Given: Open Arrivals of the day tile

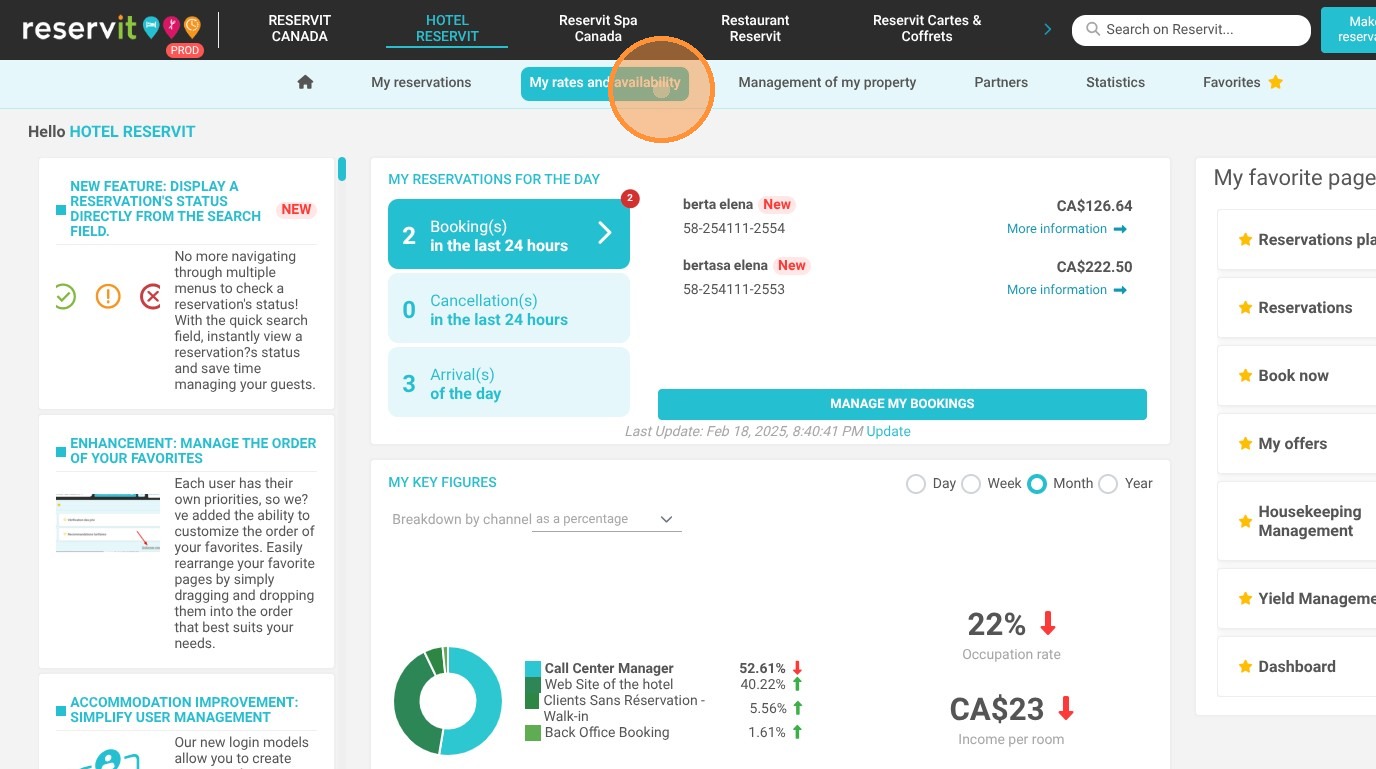Looking at the screenshot, I should tap(509, 383).
